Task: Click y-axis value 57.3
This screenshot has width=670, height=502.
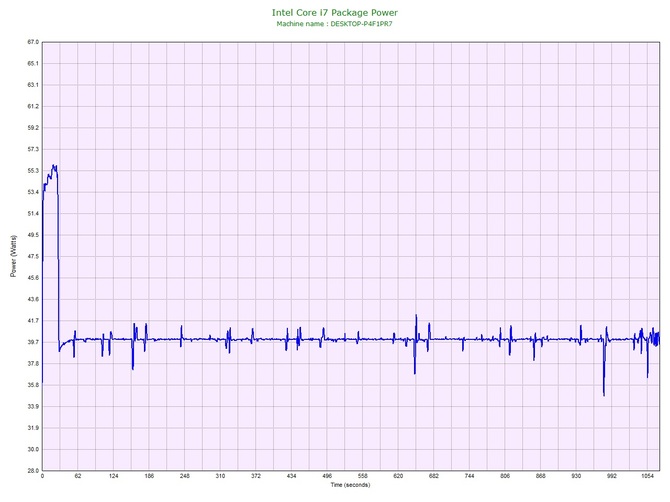Action: 33,150
